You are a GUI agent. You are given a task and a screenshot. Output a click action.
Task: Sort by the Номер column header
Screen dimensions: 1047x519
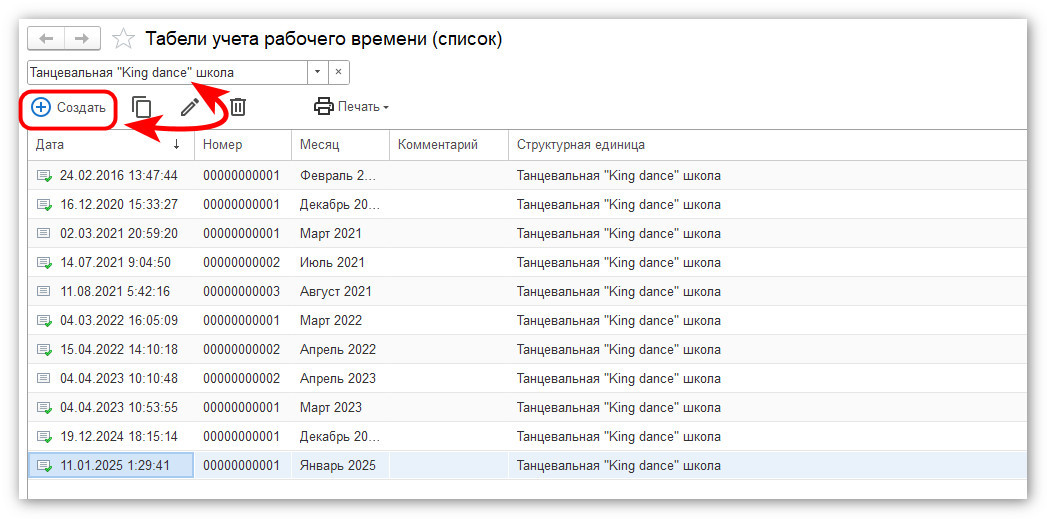point(243,145)
